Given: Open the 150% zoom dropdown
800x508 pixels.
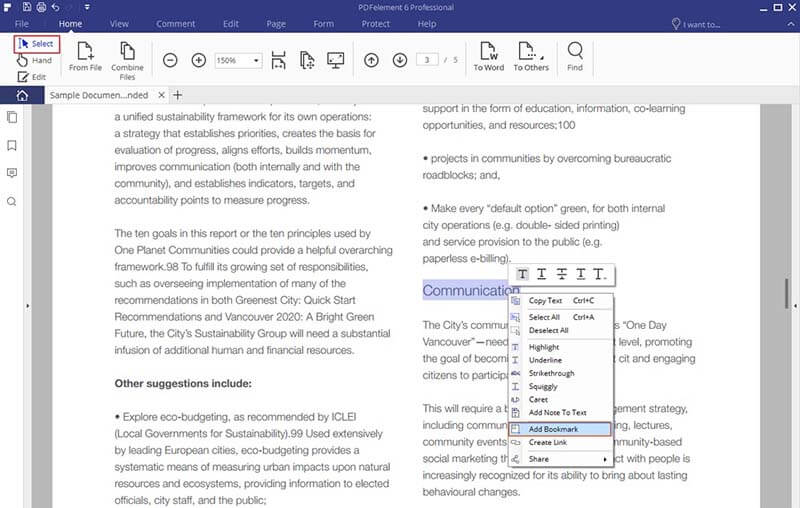Looking at the screenshot, I should [256, 61].
